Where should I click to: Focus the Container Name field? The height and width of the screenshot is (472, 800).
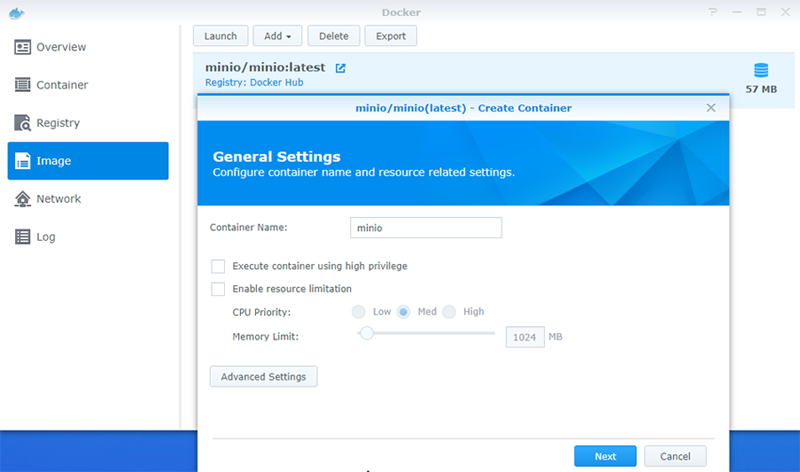(426, 228)
